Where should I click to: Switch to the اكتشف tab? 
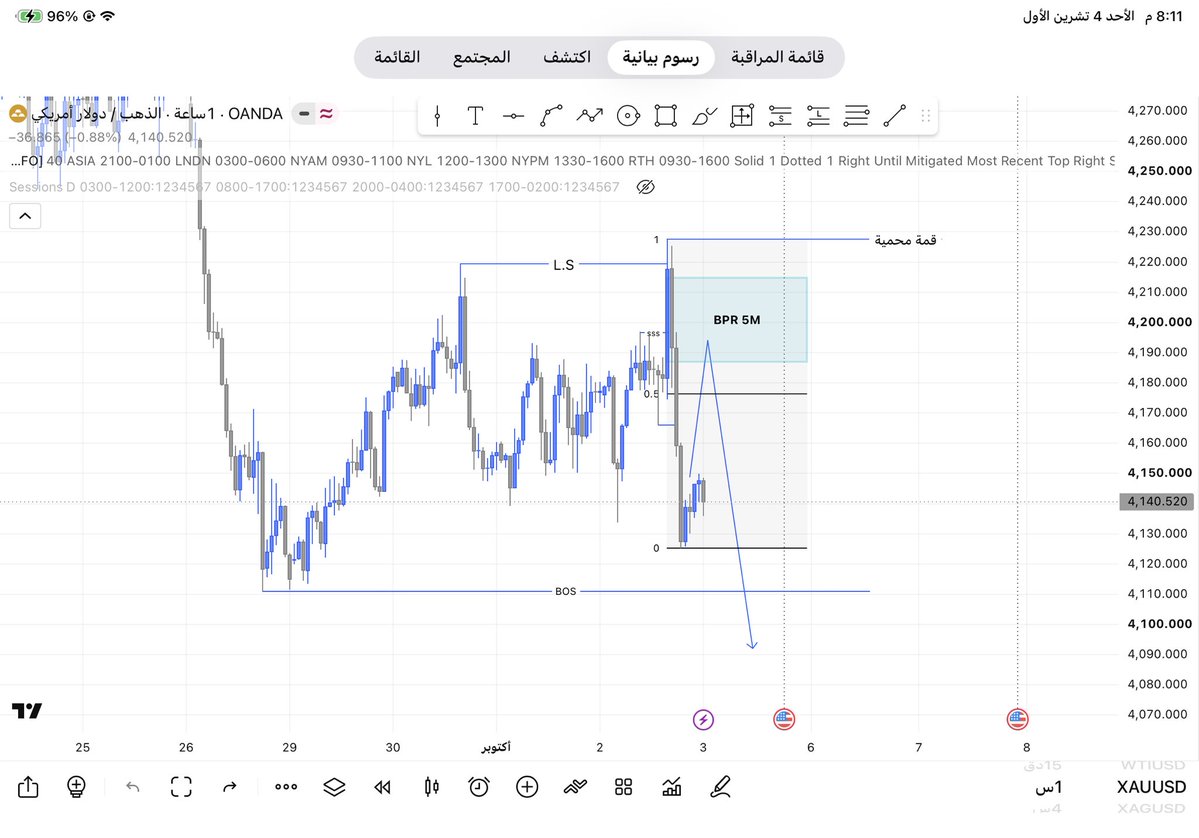coord(567,57)
